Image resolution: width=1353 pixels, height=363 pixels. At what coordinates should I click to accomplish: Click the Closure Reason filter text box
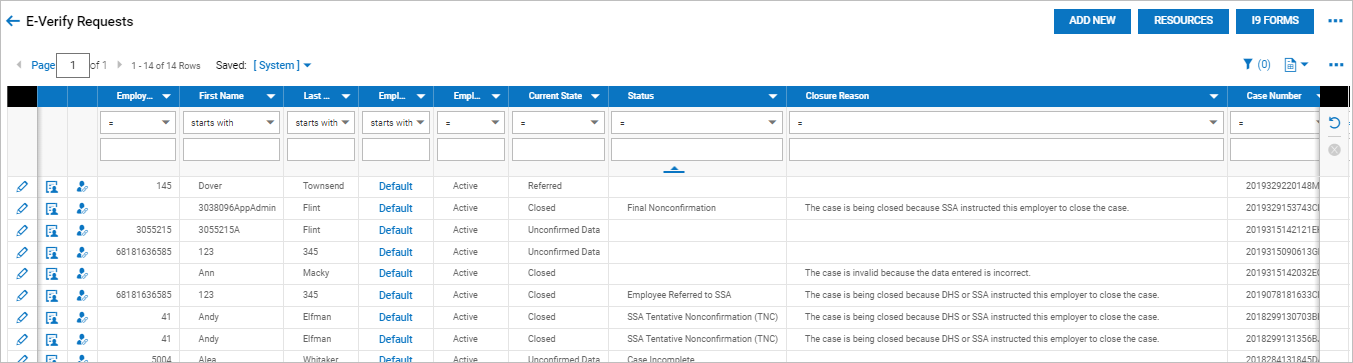pyautogui.click(x=1007, y=150)
